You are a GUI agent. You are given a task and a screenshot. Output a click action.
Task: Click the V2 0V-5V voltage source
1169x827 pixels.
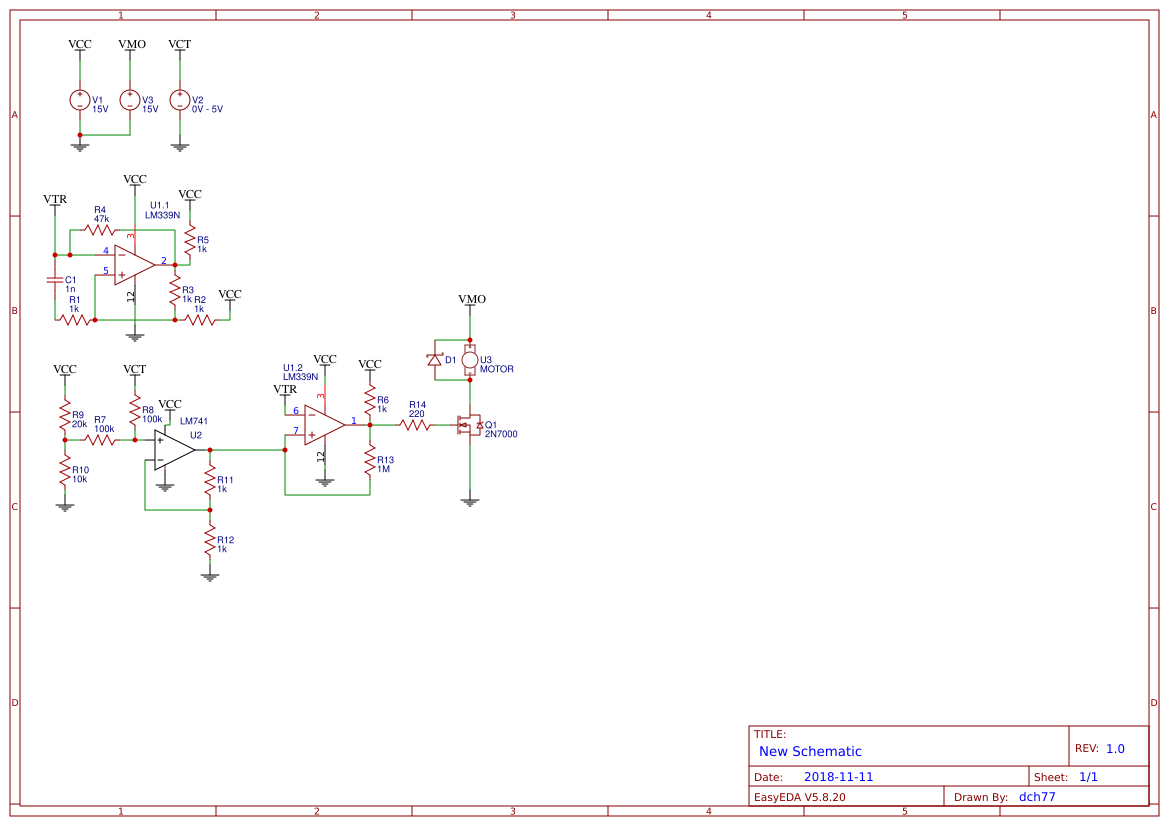pos(180,100)
